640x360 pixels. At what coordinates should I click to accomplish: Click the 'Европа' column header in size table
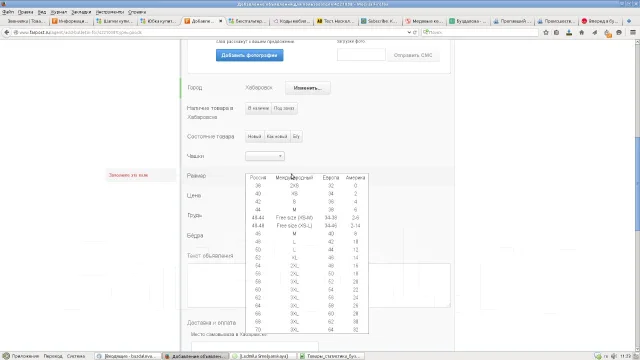click(x=331, y=178)
